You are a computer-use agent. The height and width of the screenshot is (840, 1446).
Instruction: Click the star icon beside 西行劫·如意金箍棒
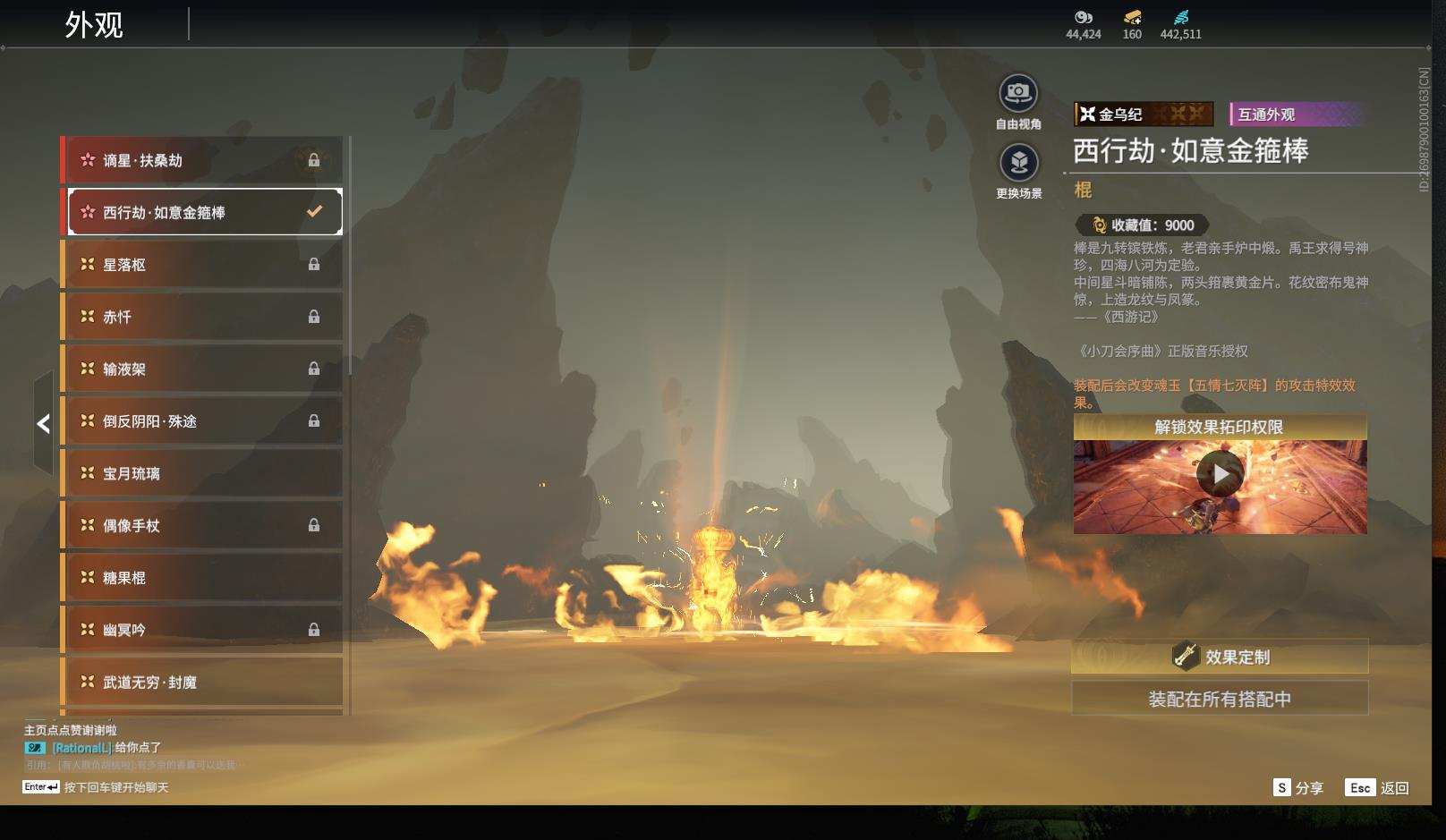[x=88, y=212]
